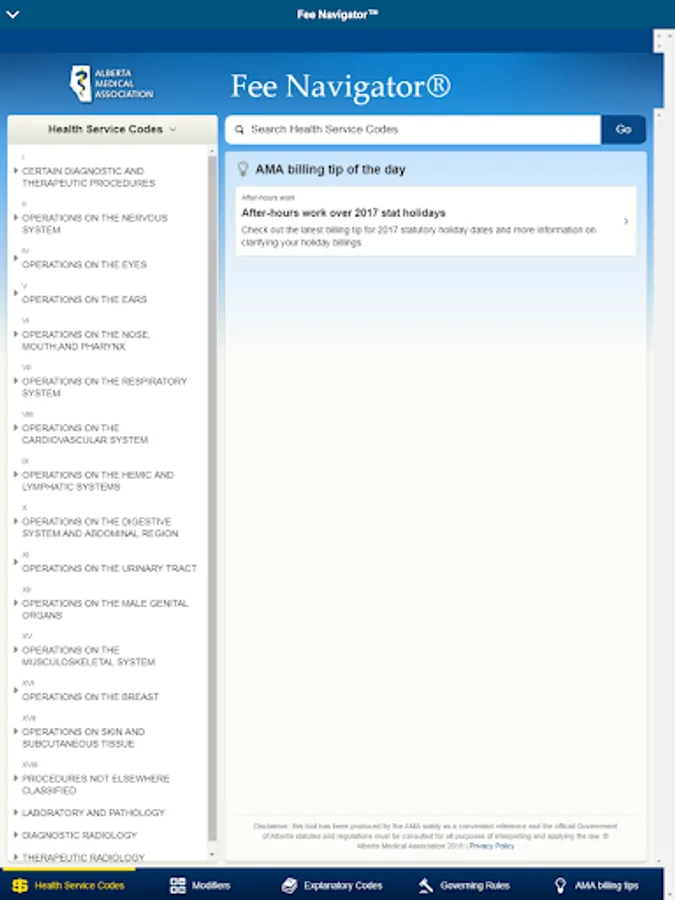Select Operations on the Cardiovascular System text
675x900 pixels.
(85, 434)
